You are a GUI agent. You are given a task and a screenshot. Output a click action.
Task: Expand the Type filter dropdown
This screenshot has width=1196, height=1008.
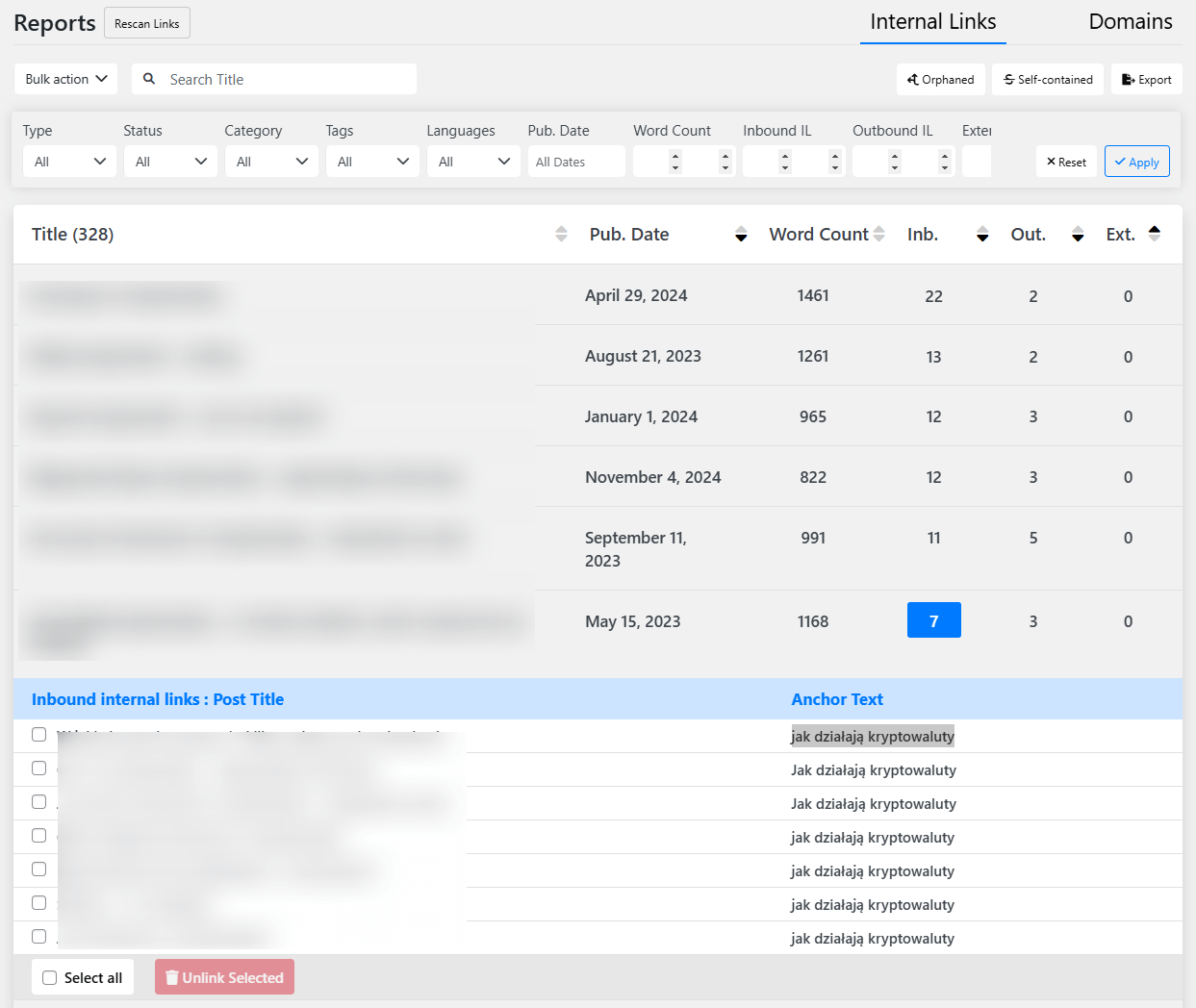(x=69, y=162)
